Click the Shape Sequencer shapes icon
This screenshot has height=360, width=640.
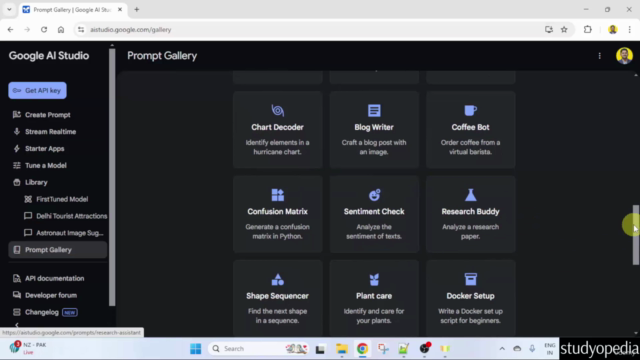(278, 279)
